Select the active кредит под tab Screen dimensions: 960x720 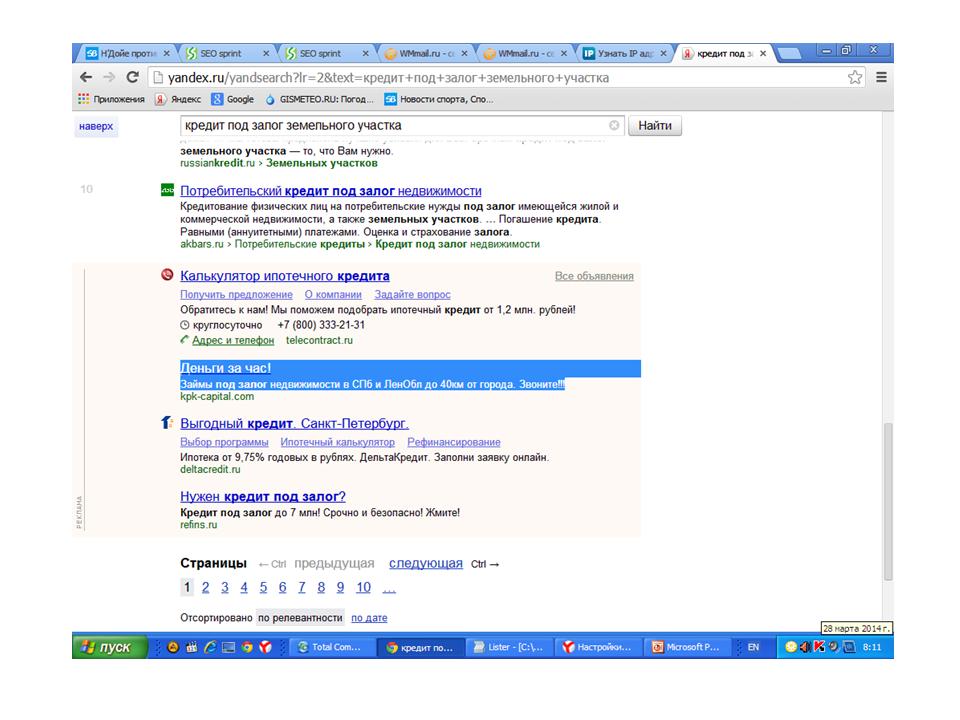pyautogui.click(x=724, y=53)
